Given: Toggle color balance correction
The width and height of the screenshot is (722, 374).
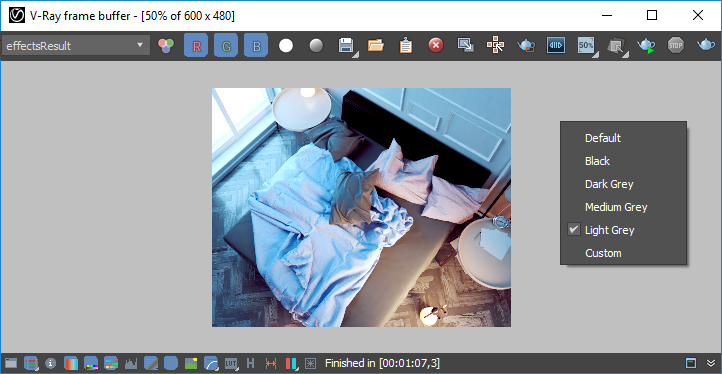Looking at the screenshot, I should click(x=111, y=363).
